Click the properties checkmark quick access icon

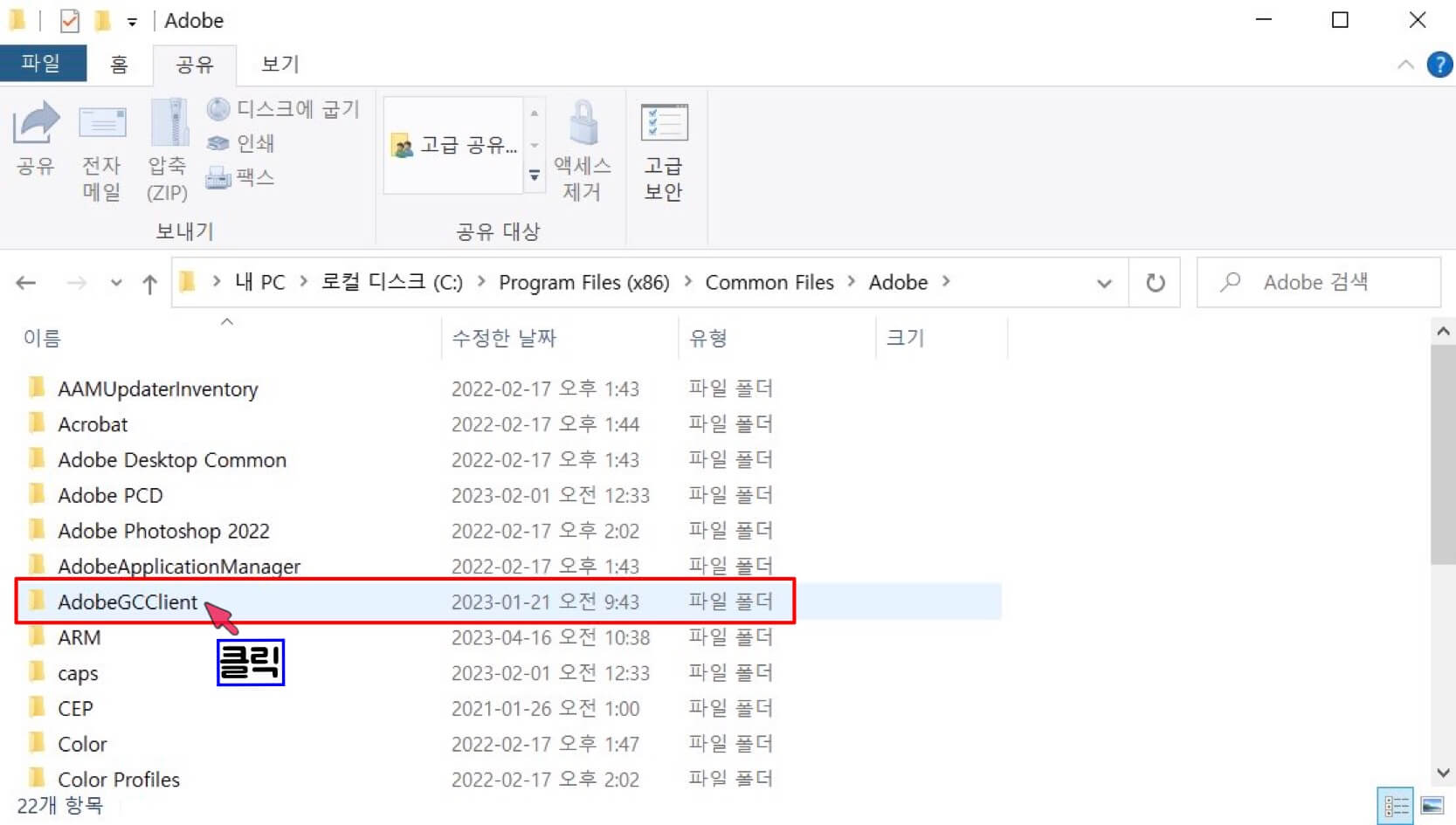point(69,20)
